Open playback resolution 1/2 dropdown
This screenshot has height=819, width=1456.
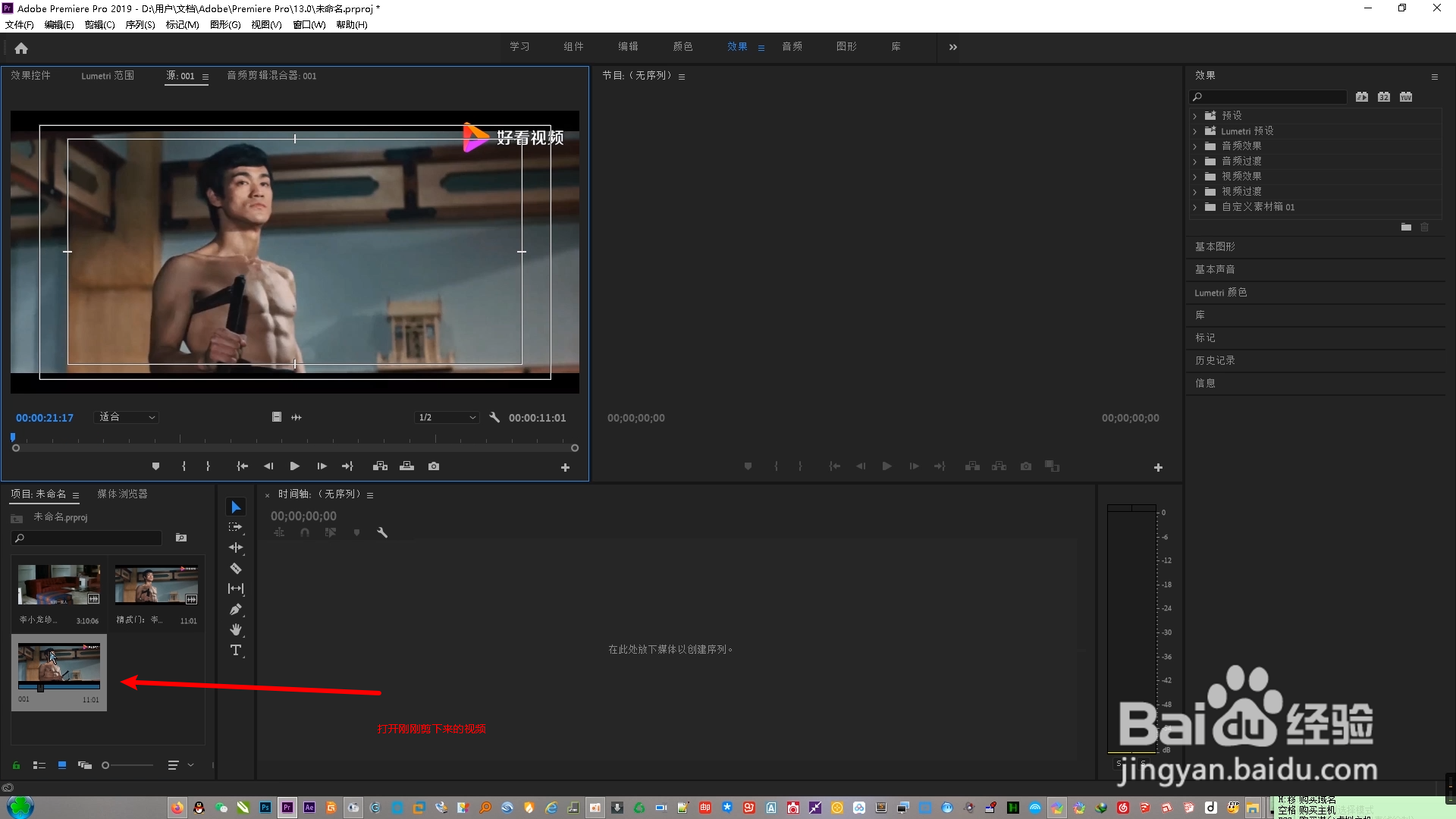447,417
